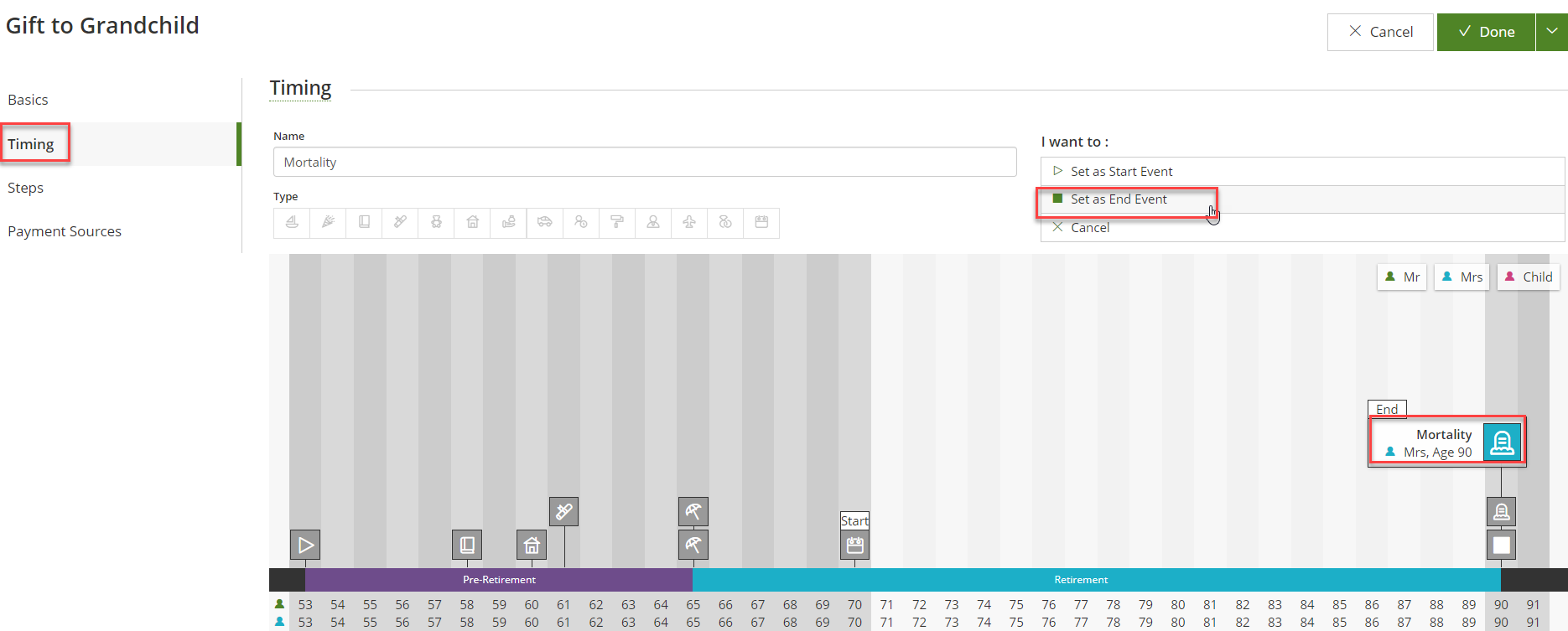Pick the wedding rings event type
This screenshot has width=1568, height=631.
click(725, 223)
